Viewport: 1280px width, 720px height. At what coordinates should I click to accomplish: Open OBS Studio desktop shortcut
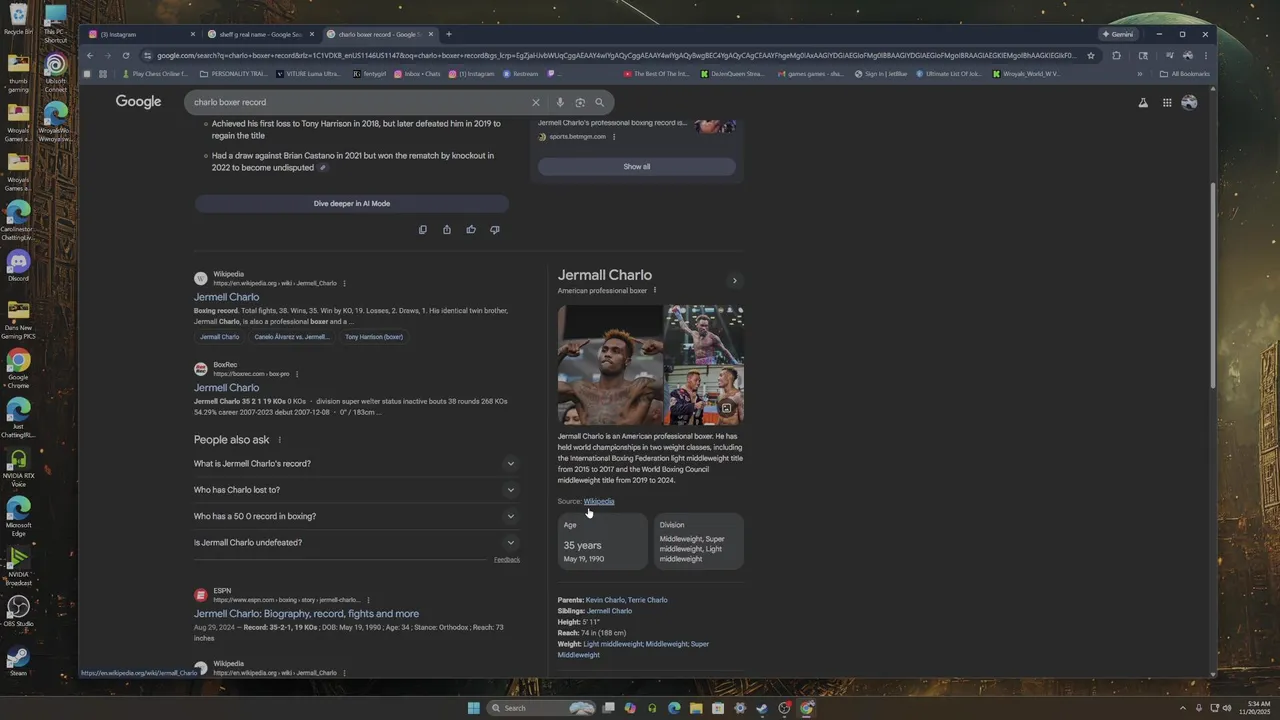[x=18, y=611]
